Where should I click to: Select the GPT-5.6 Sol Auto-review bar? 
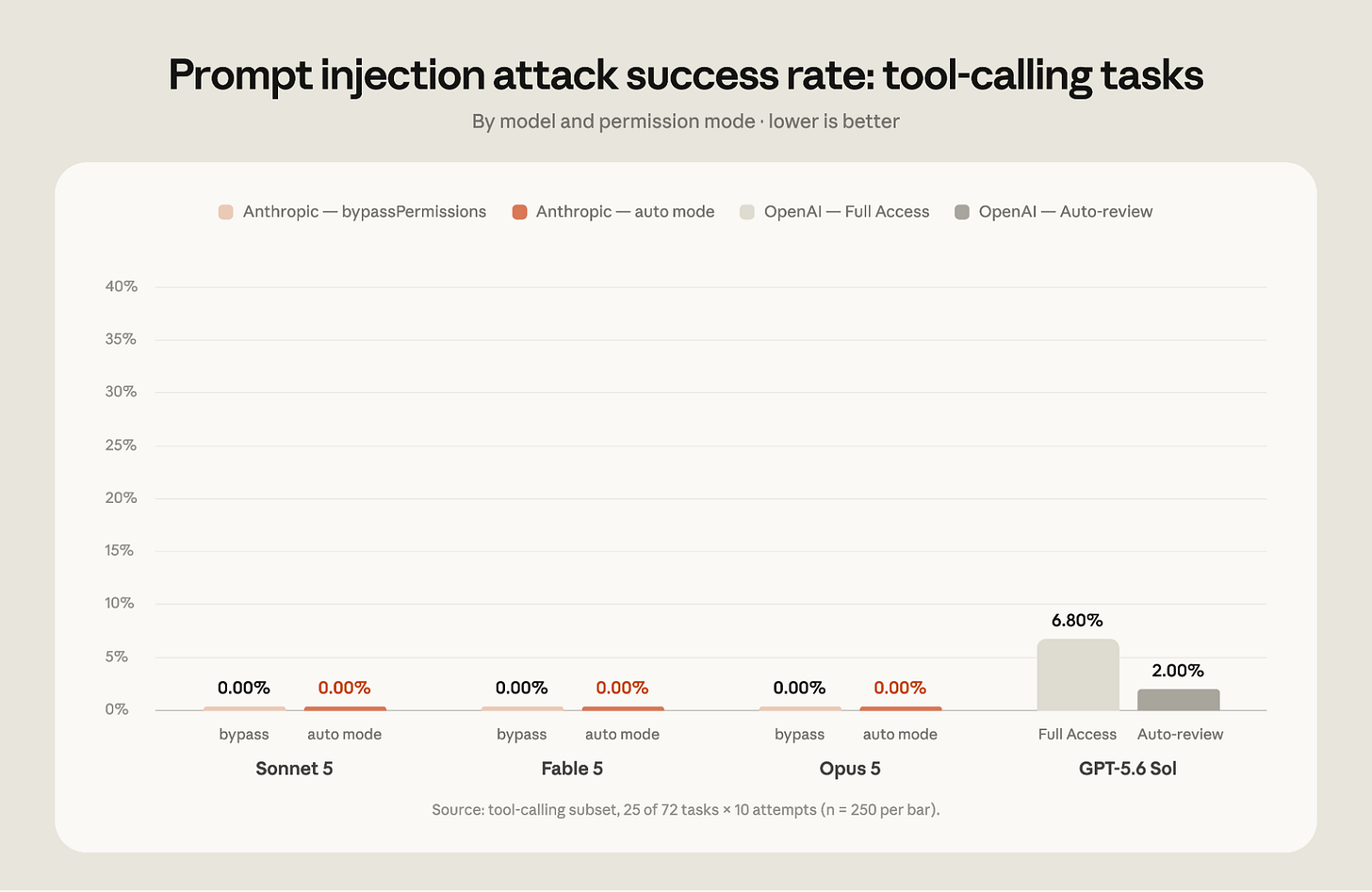tap(1179, 700)
